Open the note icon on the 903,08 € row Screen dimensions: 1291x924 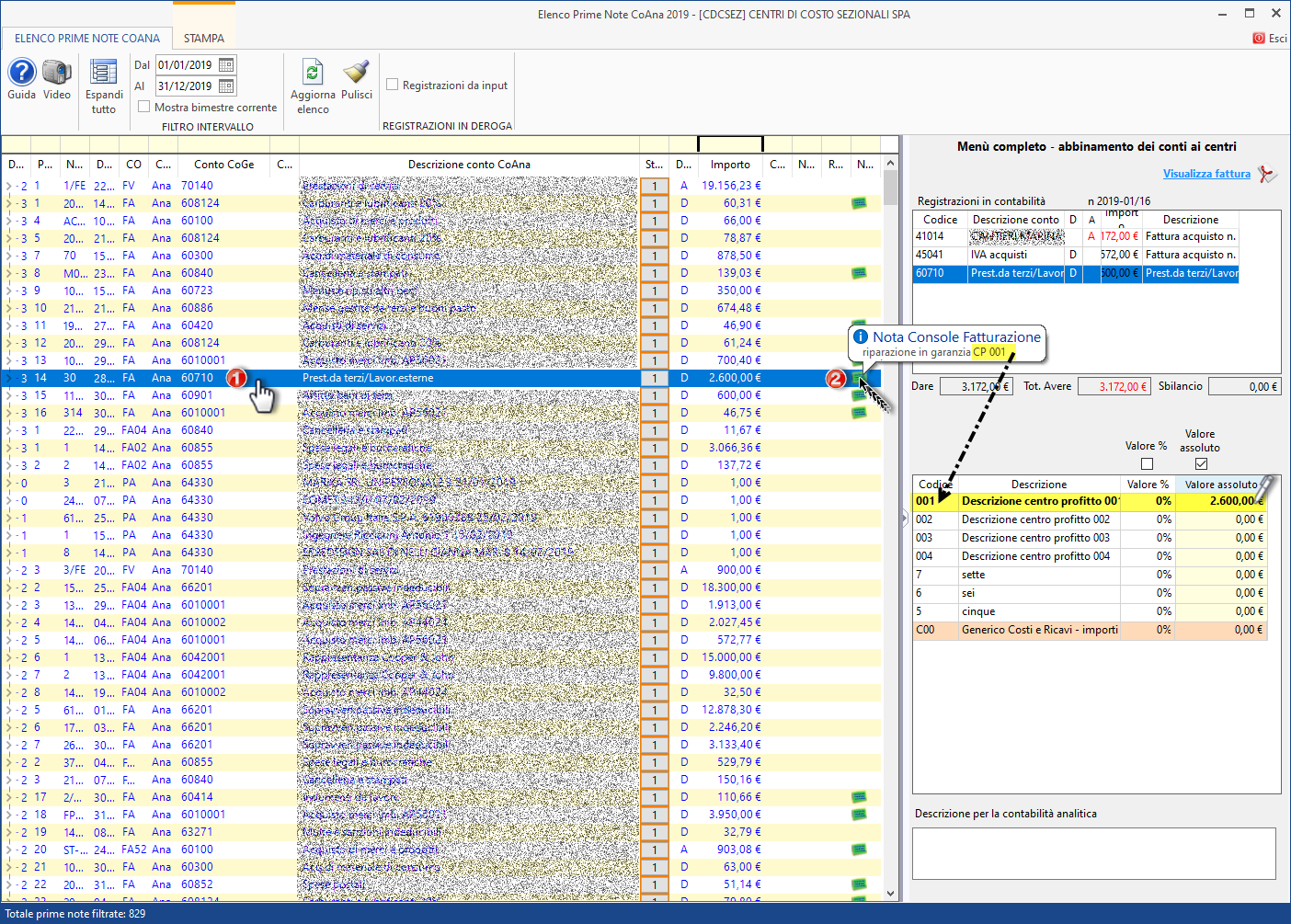tap(859, 850)
